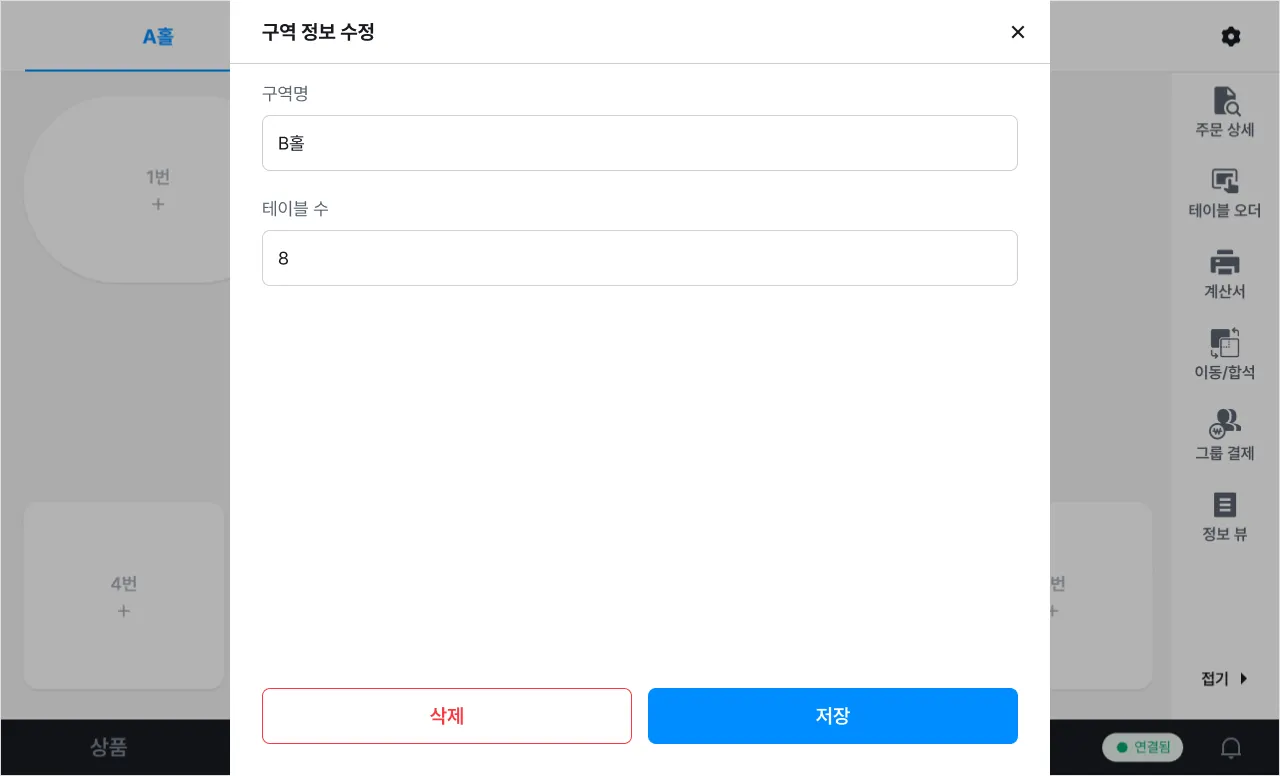This screenshot has height=776, width=1280.
Task: Click the 연결됨 connection status badge
Action: point(1142,747)
